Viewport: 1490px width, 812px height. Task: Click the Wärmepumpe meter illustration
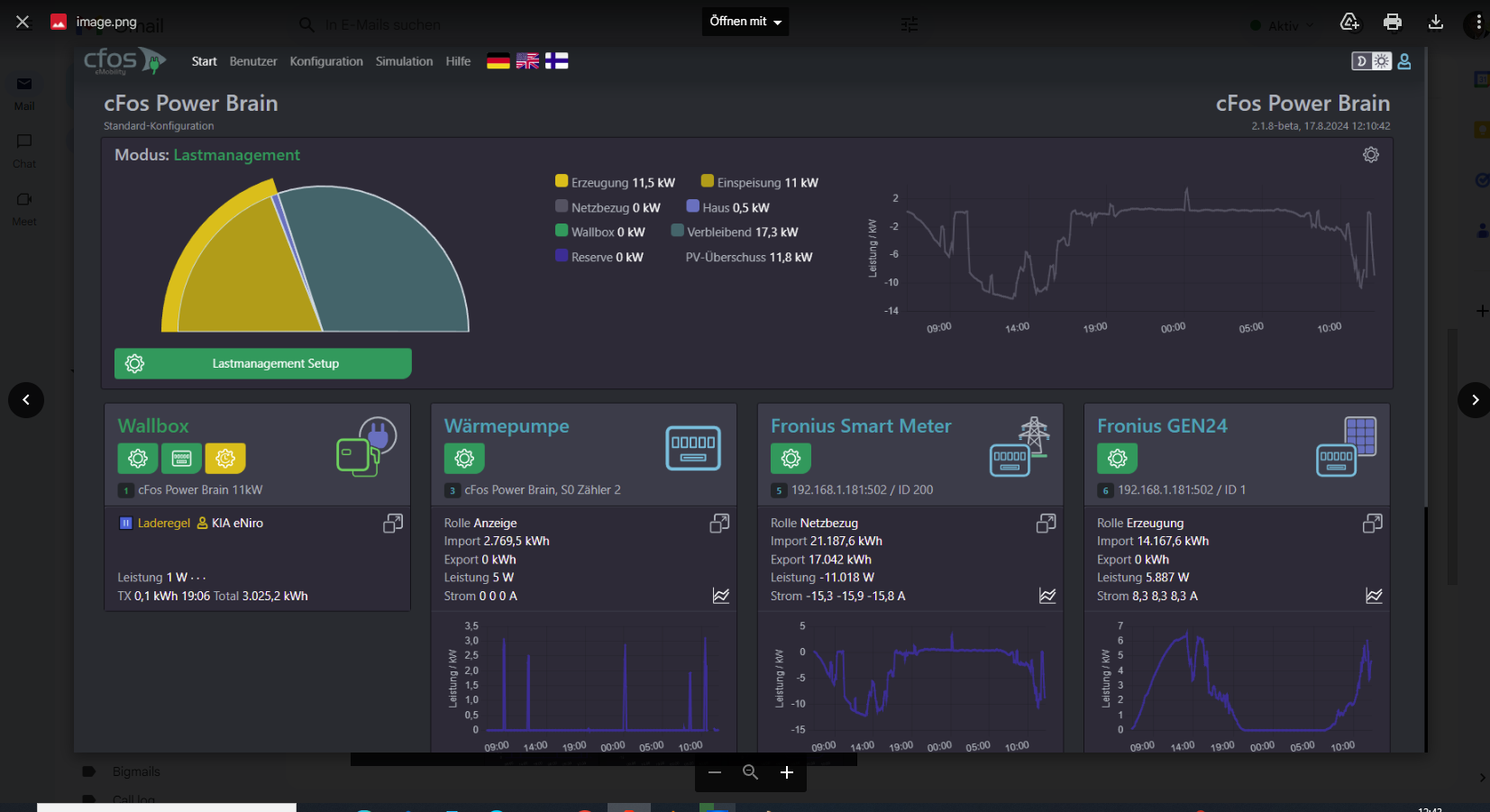[693, 448]
